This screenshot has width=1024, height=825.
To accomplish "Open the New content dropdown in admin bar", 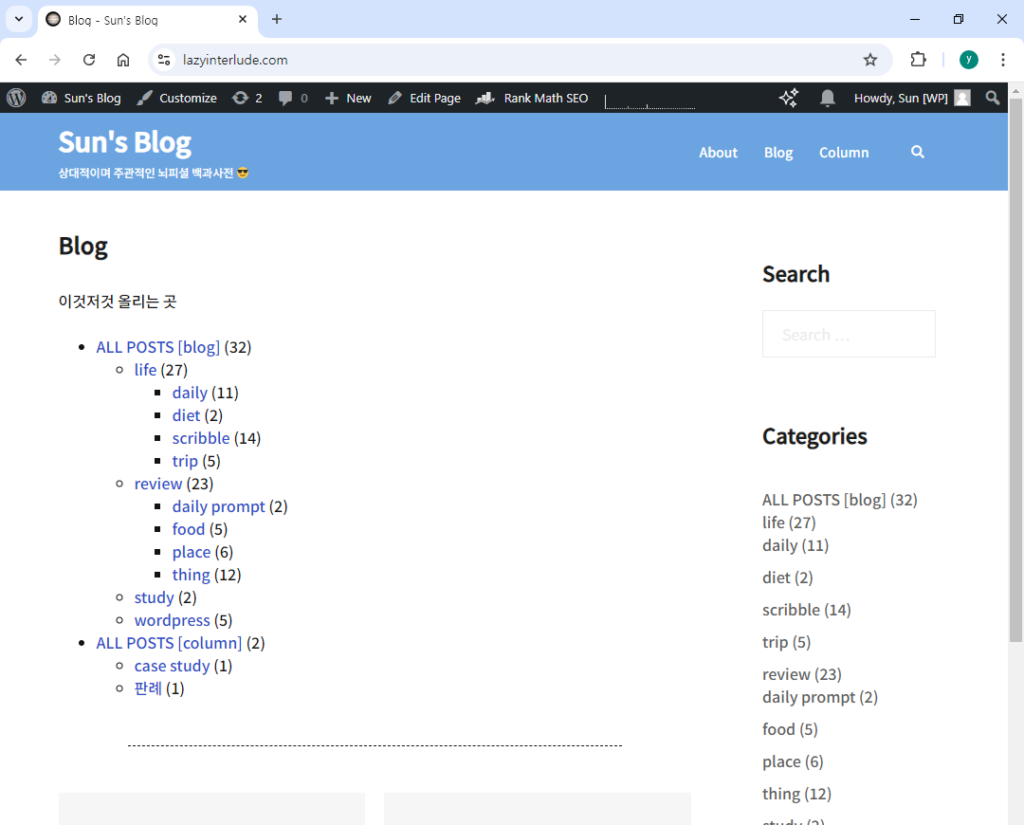I will click(x=348, y=98).
